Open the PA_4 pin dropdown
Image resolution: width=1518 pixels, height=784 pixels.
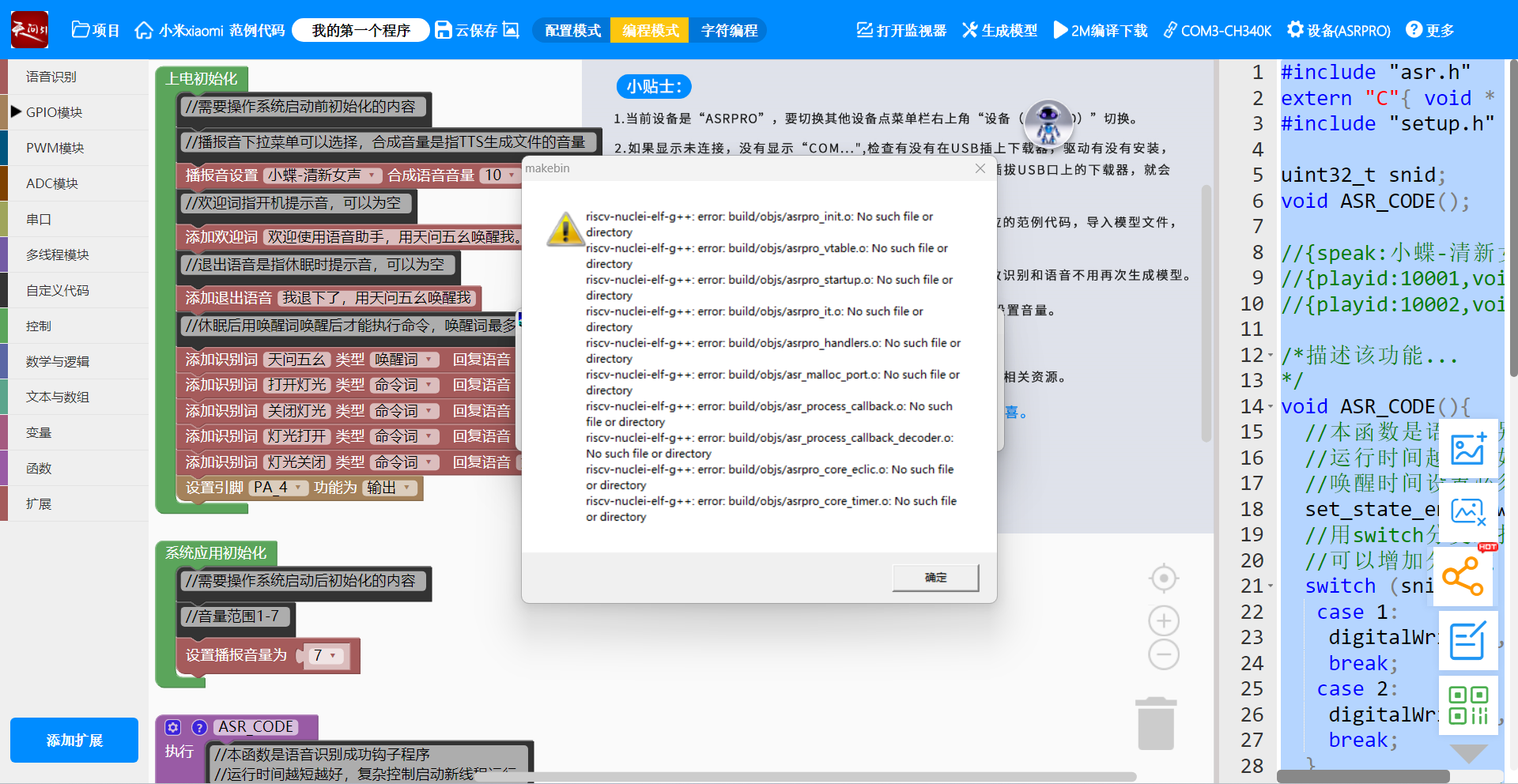(278, 488)
